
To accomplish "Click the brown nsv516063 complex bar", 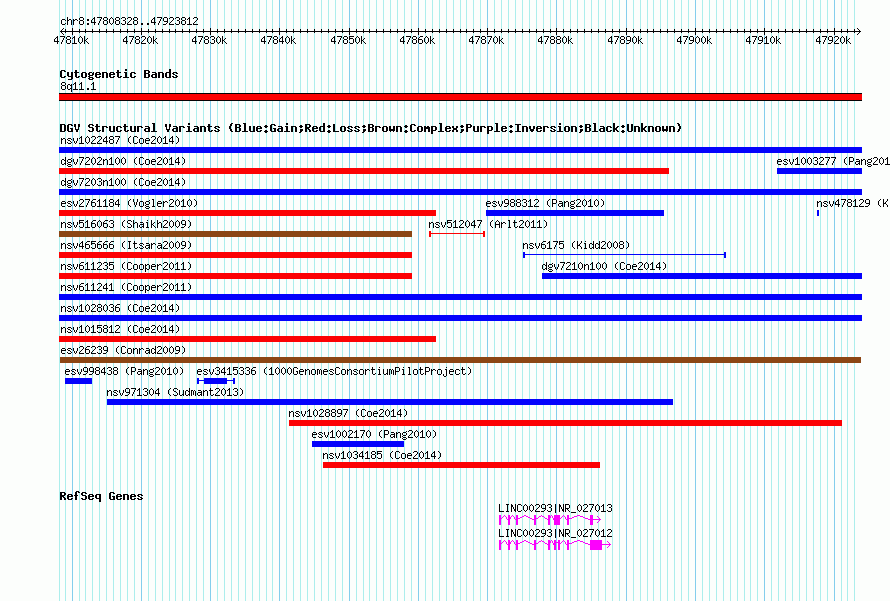I will point(236,234).
